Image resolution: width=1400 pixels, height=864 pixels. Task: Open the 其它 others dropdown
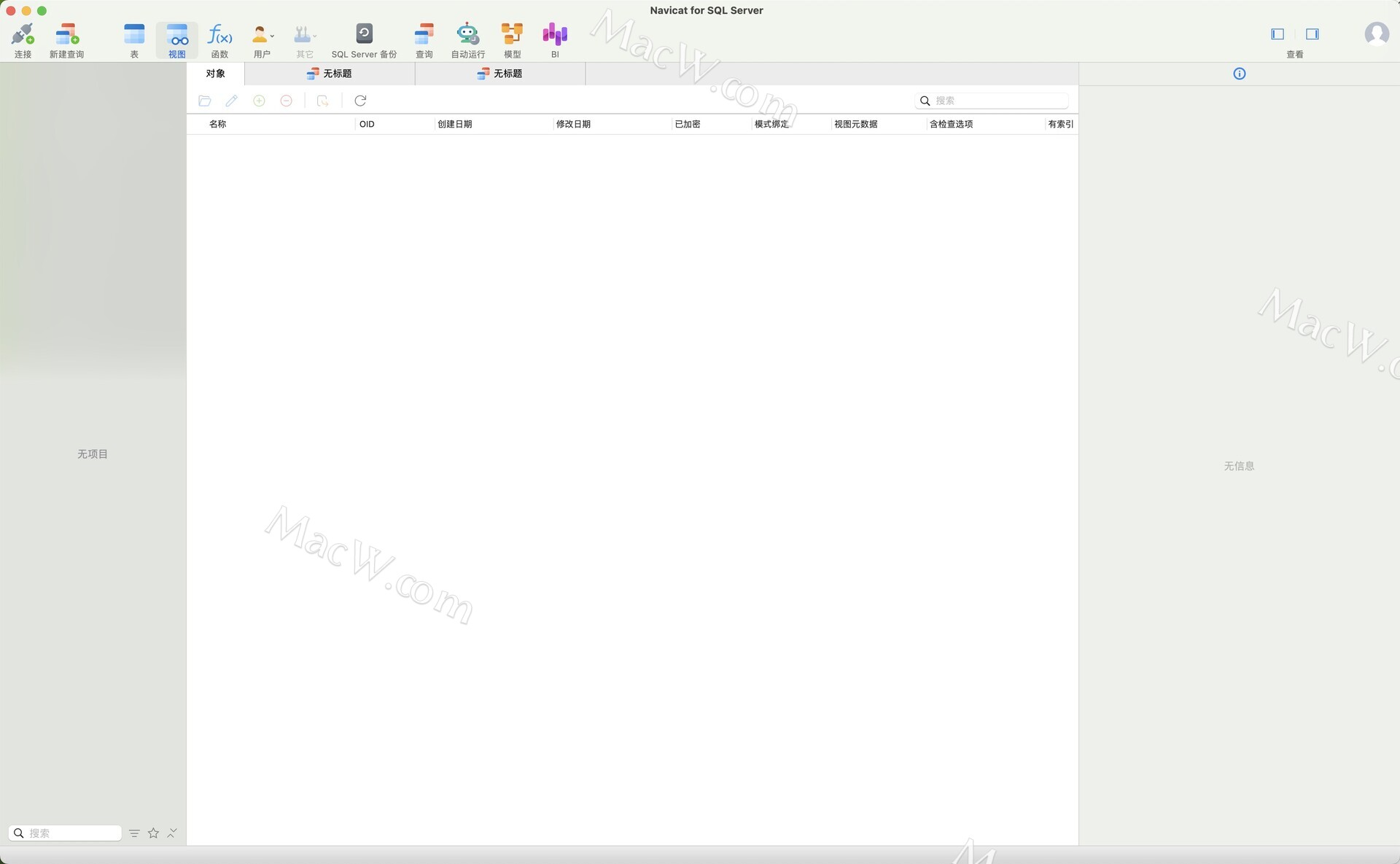point(305,40)
